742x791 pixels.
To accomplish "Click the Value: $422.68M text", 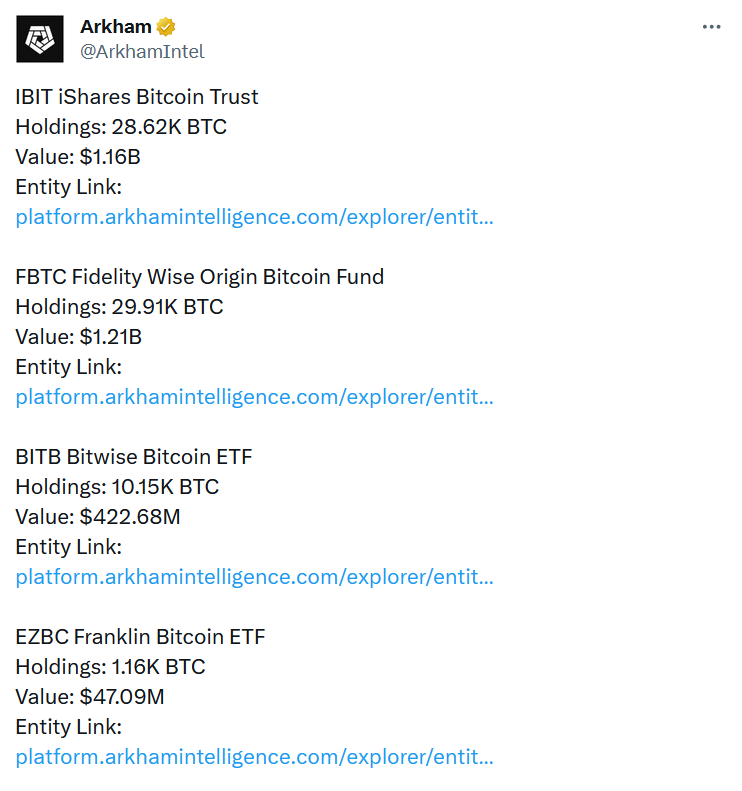I will click(x=98, y=517).
